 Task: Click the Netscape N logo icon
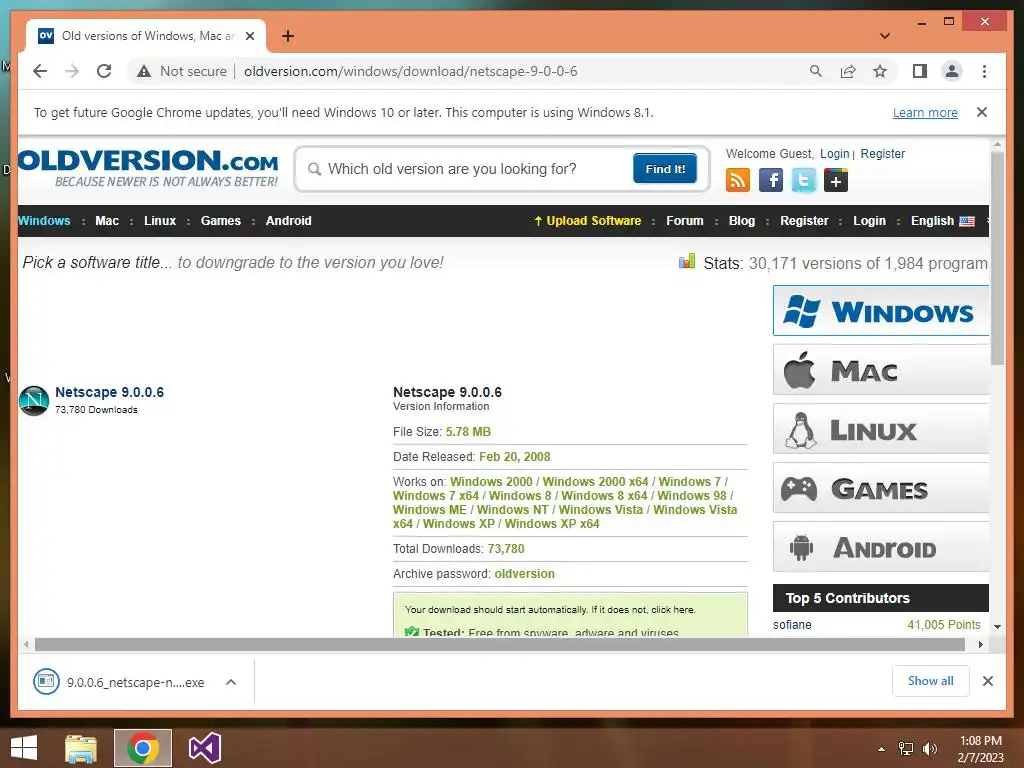coord(34,400)
